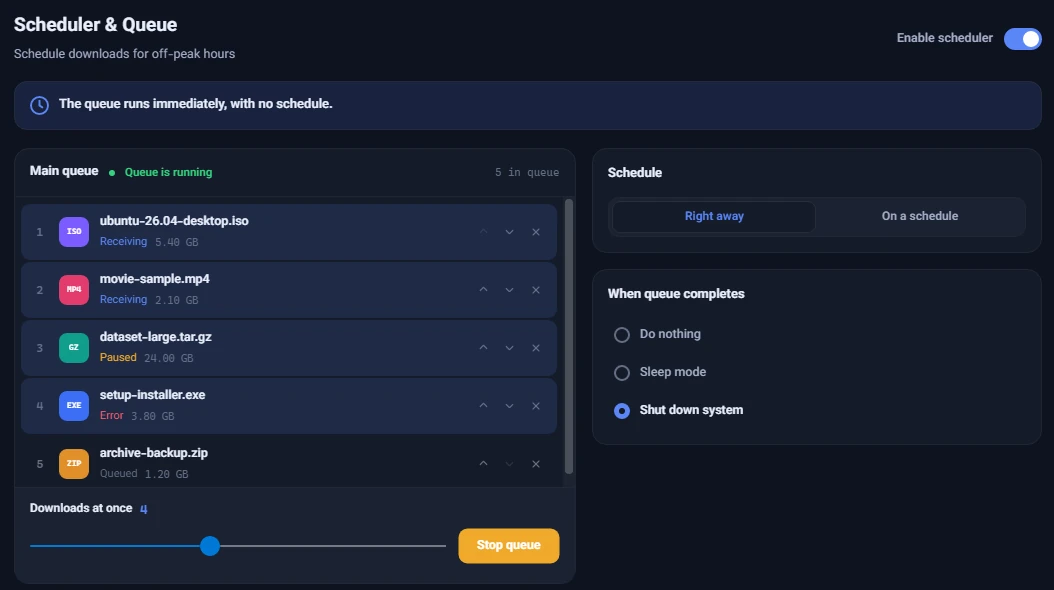The height and width of the screenshot is (590, 1054).
Task: Move setup-installer.exe up in queue
Action: click(x=483, y=406)
